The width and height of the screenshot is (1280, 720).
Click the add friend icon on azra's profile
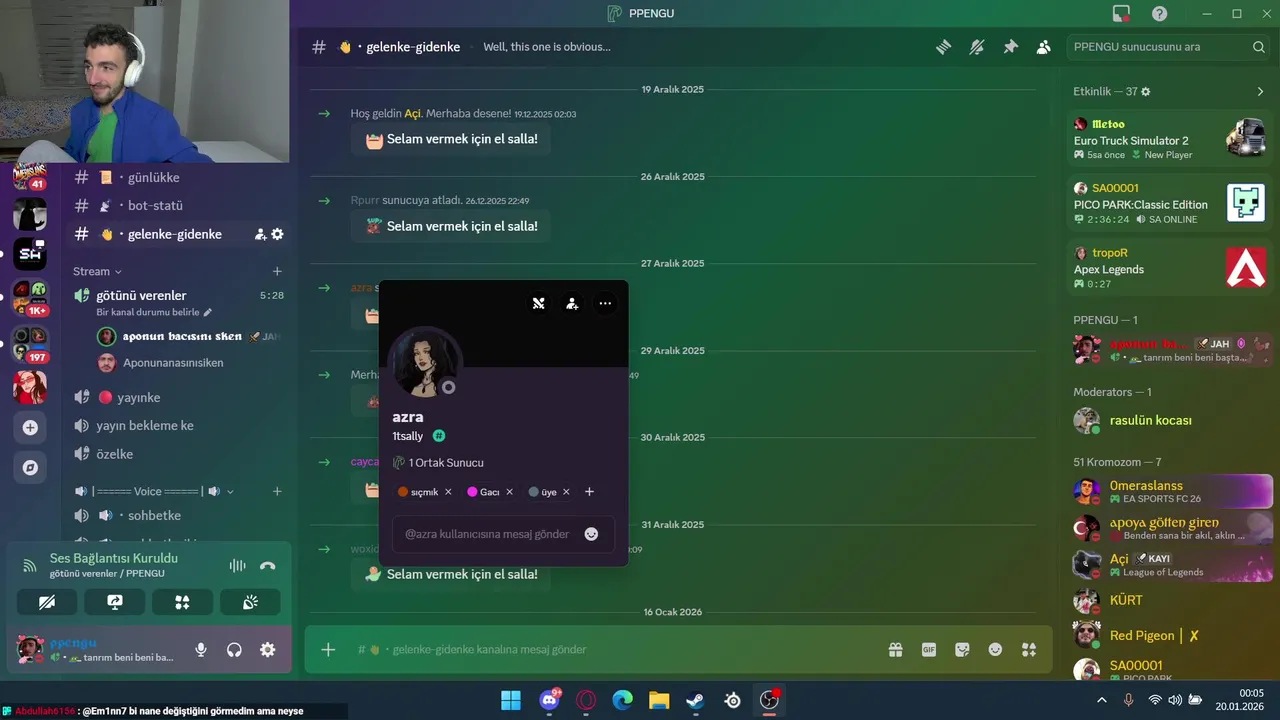click(572, 303)
